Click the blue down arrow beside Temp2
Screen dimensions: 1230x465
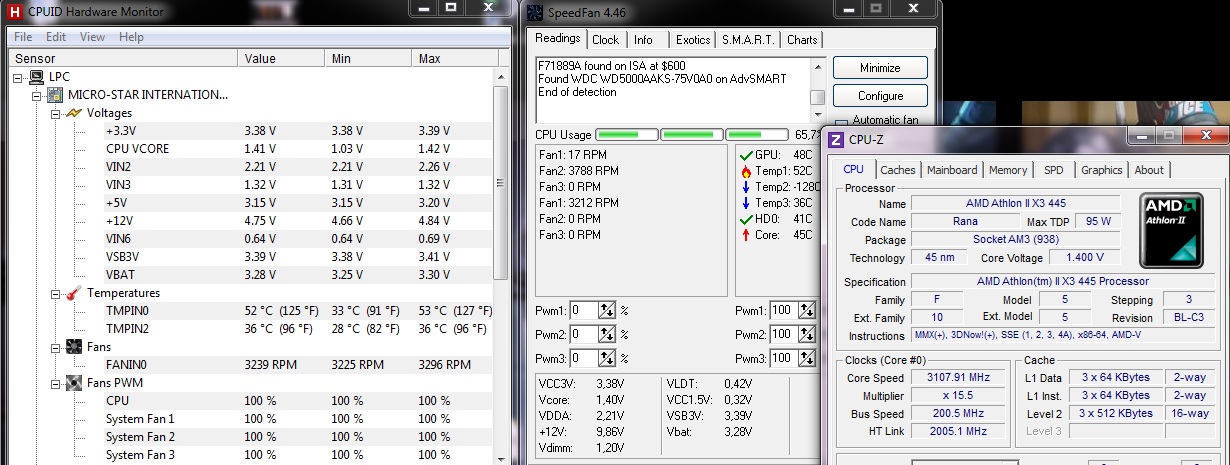[x=745, y=187]
